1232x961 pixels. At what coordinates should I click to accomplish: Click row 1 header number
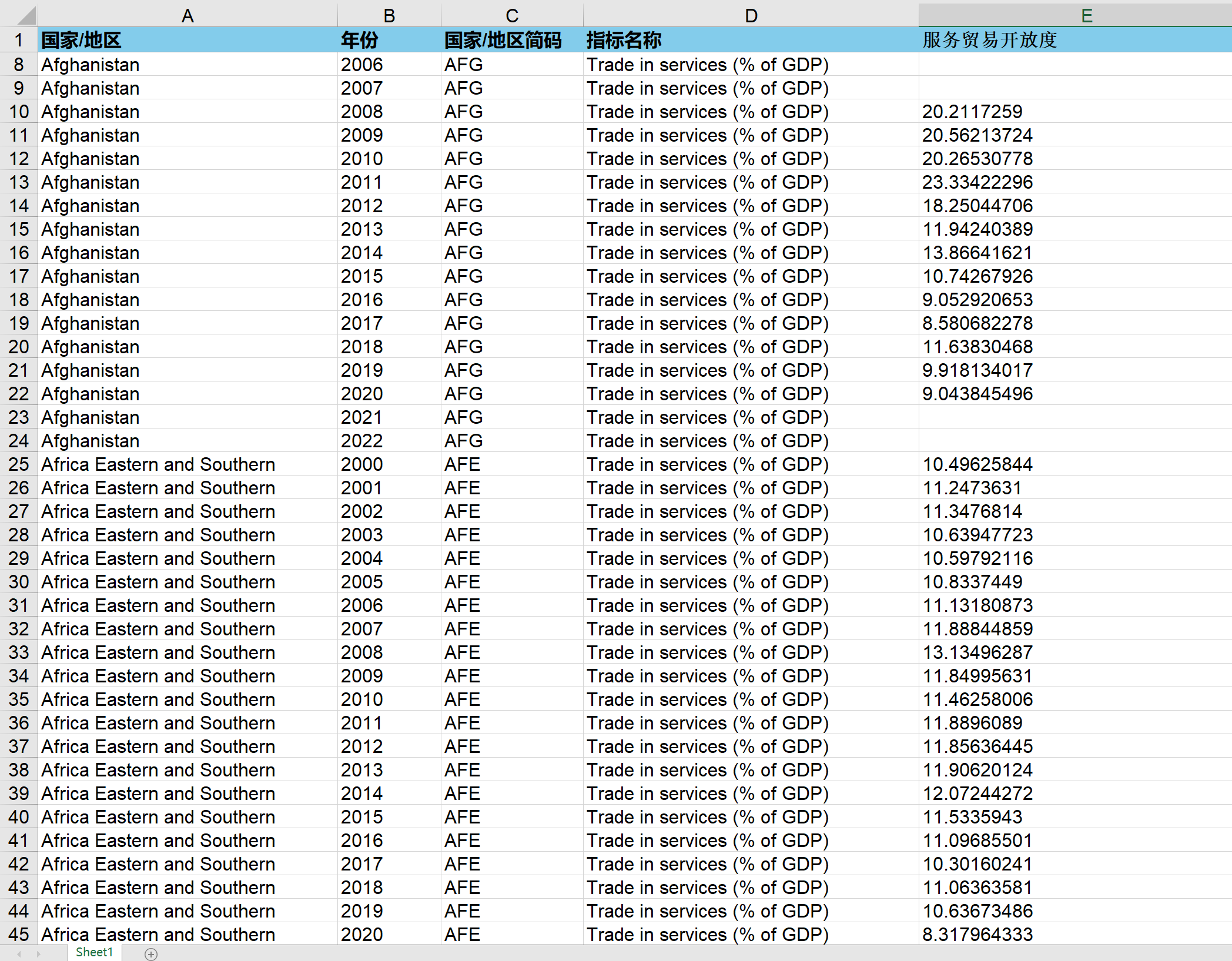click(x=19, y=40)
